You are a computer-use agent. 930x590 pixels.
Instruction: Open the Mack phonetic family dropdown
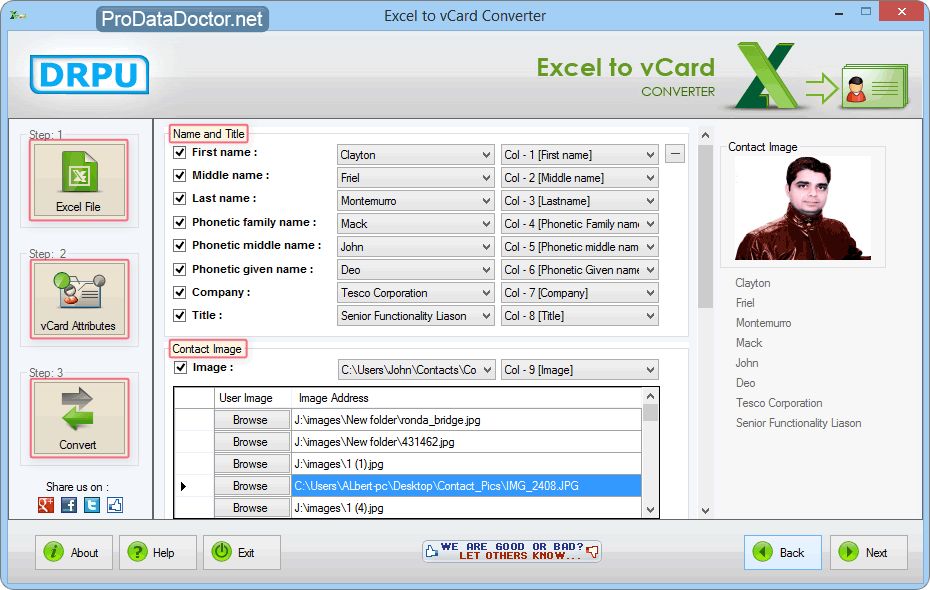click(415, 224)
